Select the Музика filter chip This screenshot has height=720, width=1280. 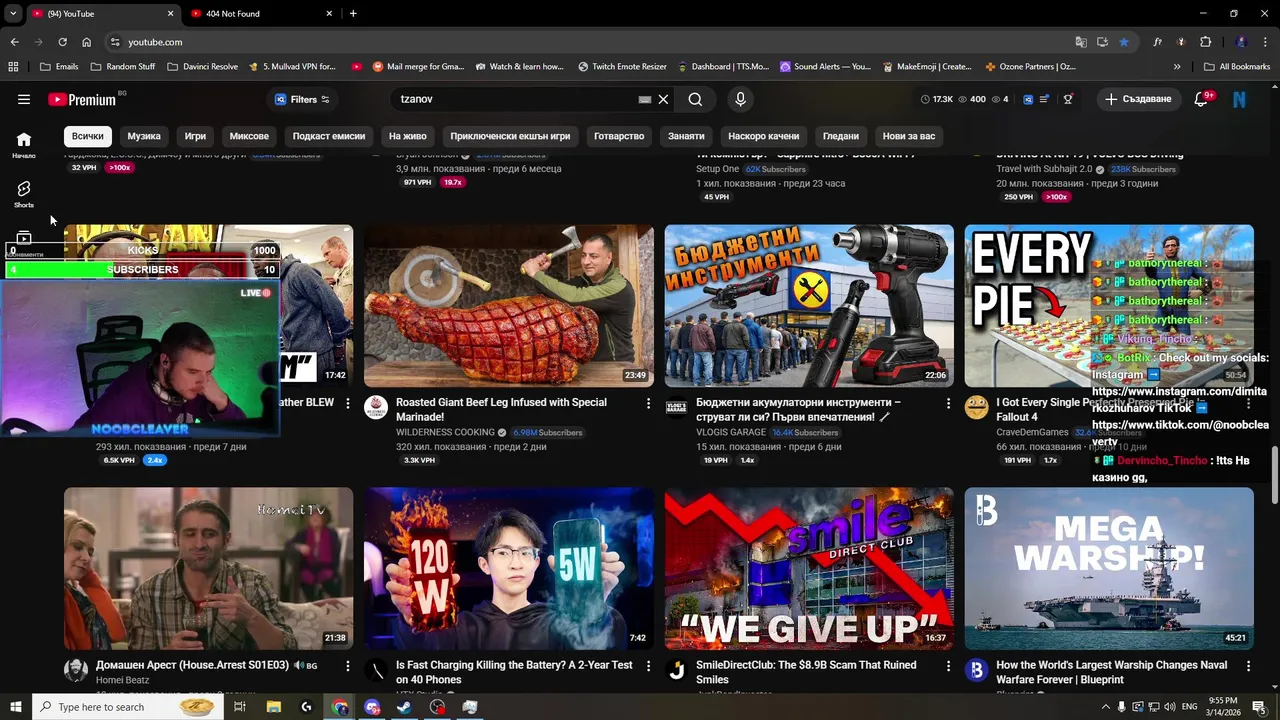tap(144, 136)
